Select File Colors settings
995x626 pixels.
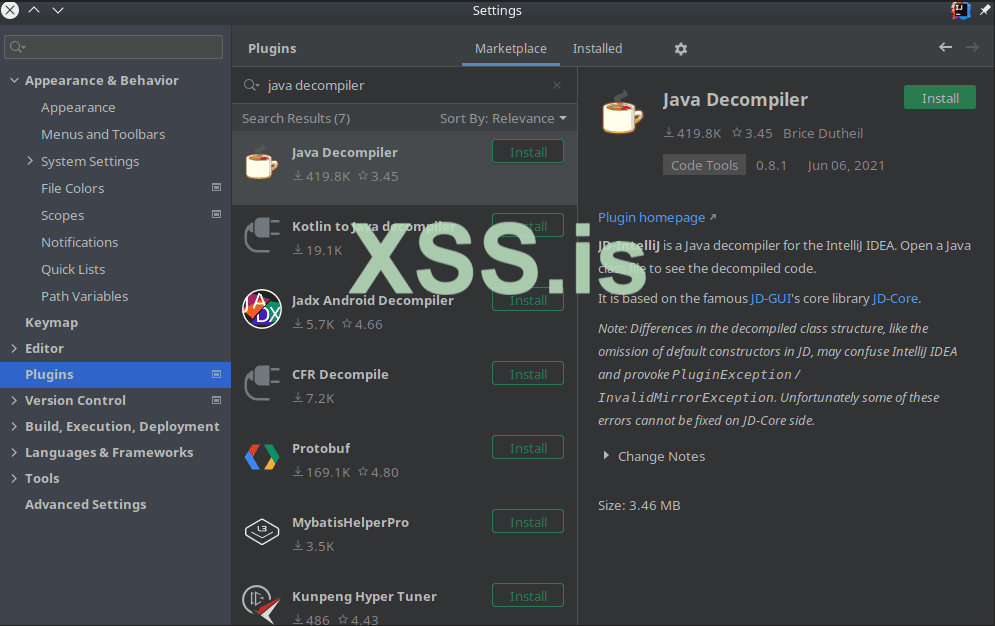pyautogui.click(x=72, y=188)
